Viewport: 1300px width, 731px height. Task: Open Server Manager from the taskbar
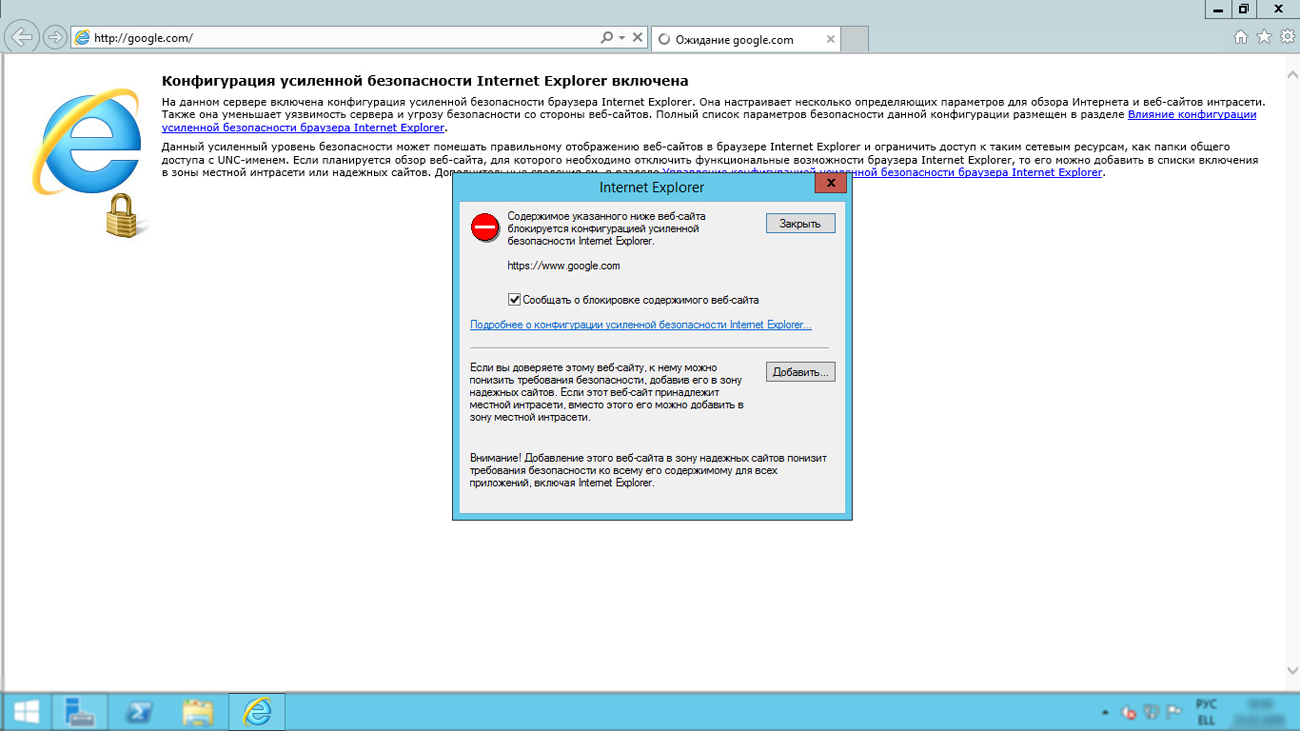click(79, 712)
